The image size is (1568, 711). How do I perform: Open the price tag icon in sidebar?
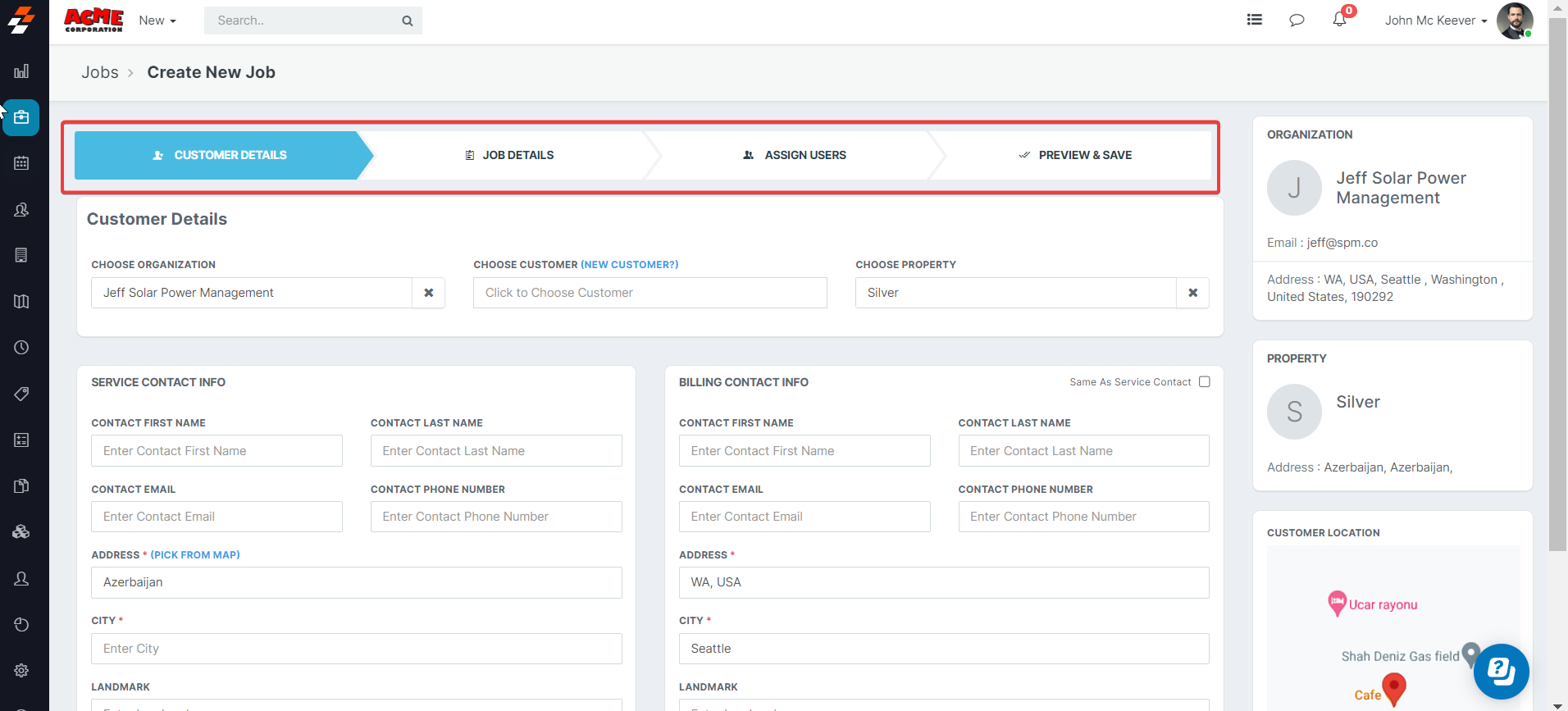tap(21, 394)
